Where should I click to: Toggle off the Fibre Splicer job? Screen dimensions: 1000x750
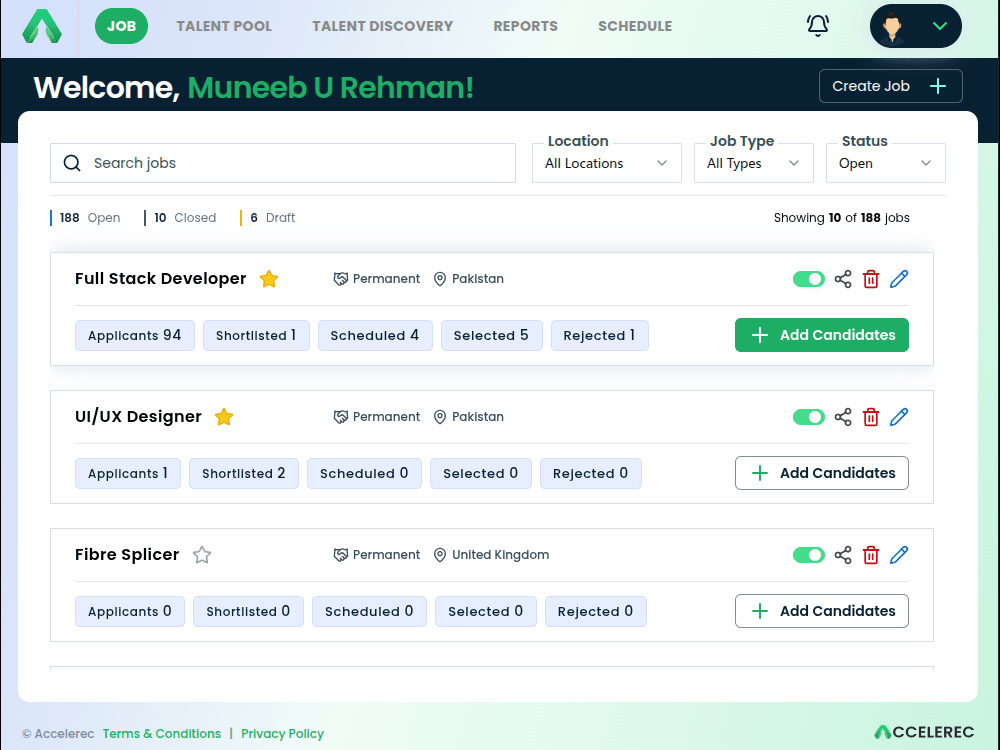click(809, 555)
